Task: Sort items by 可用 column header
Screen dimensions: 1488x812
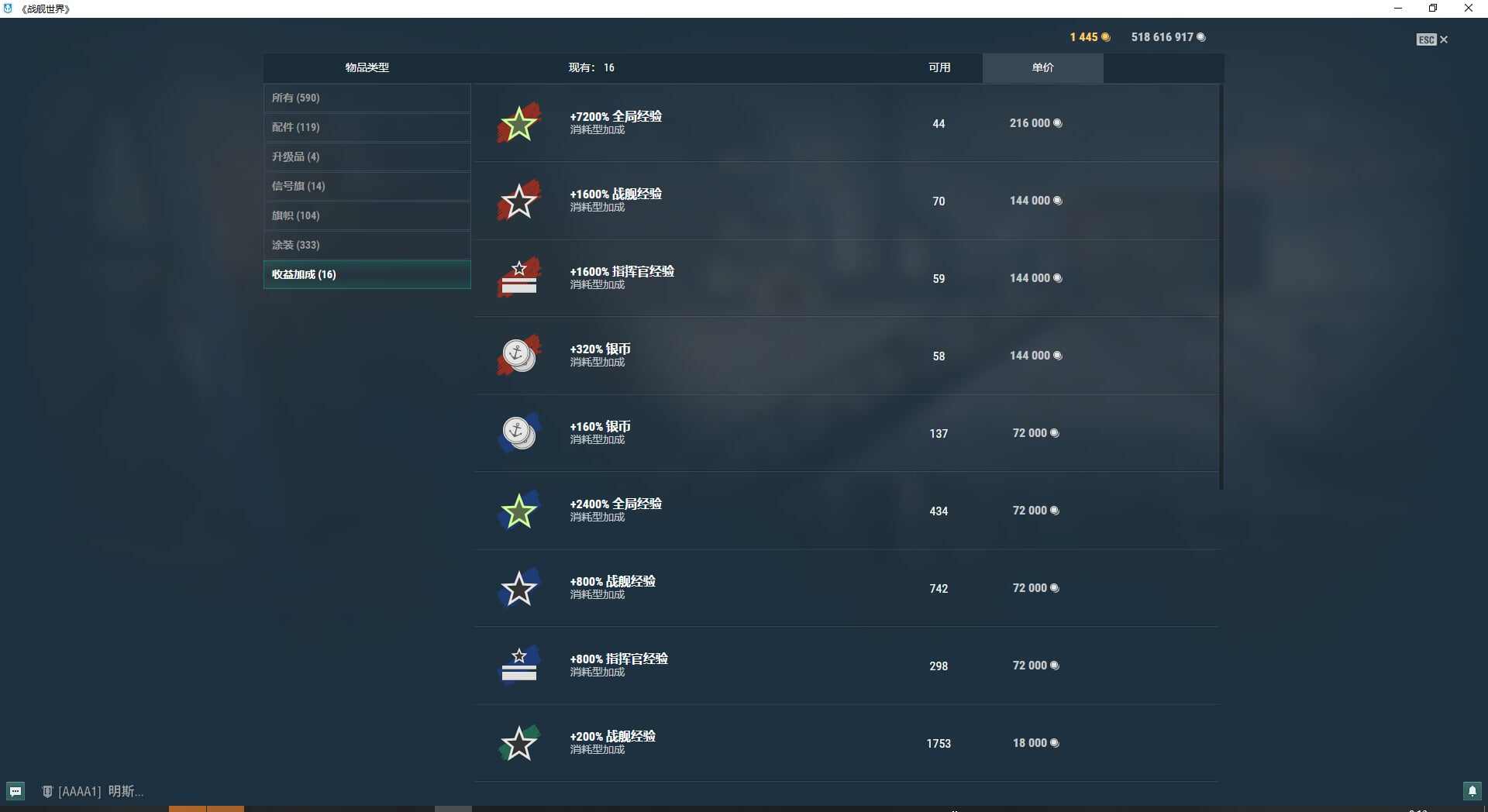Action: coord(939,67)
